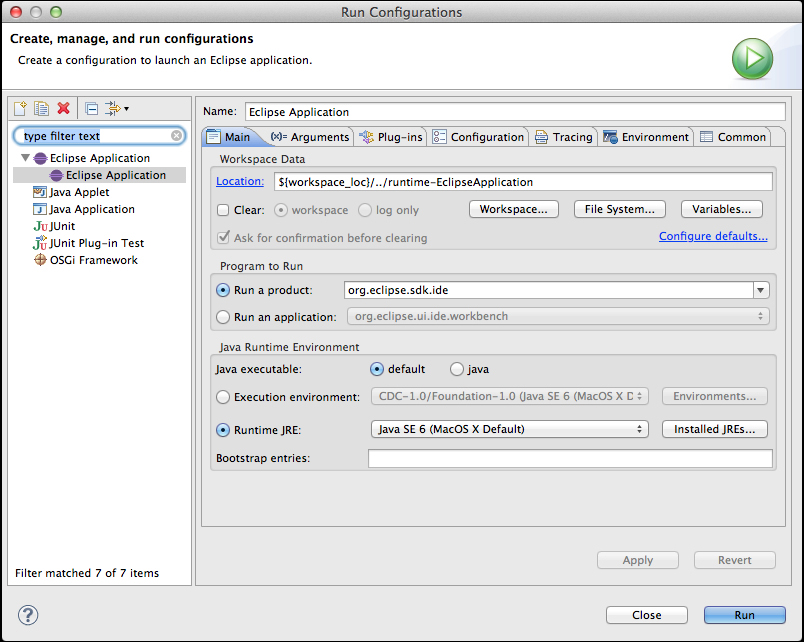Viewport: 804px width, 642px height.
Task: Click the Installed JREs... button
Action: coord(715,429)
